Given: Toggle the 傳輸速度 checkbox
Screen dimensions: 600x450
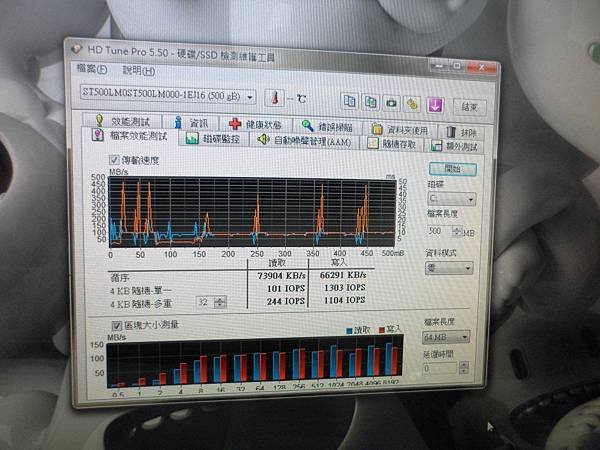Looking at the screenshot, I should tap(114, 160).
